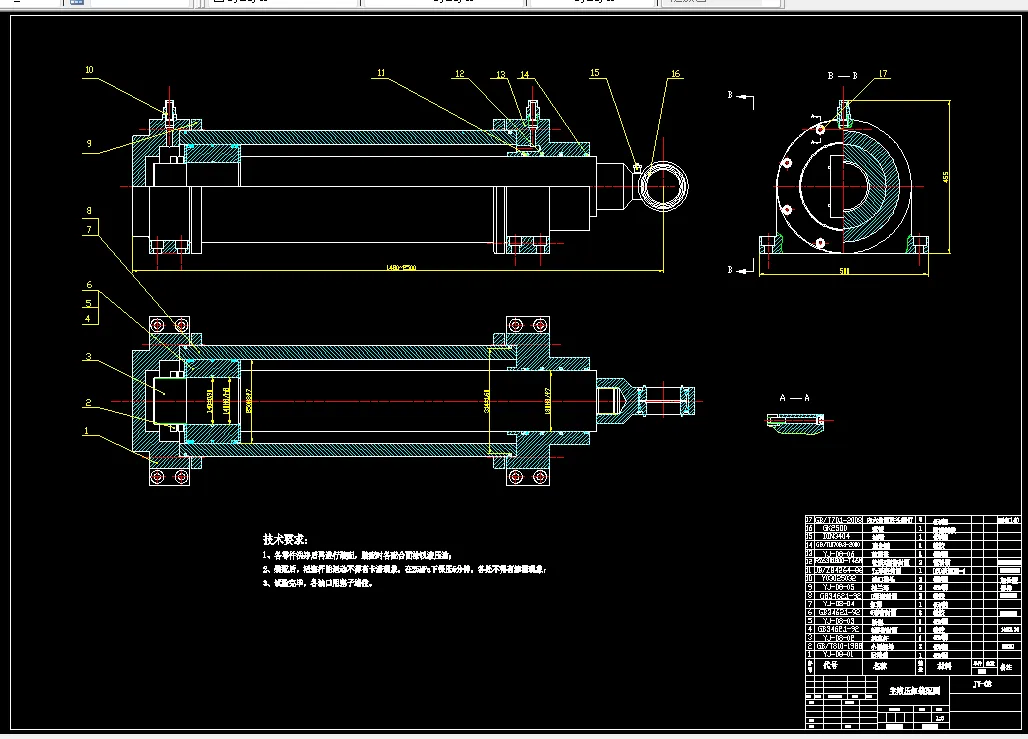
Task: Click "YJ-08-01" code in parts list
Action: tap(839, 654)
